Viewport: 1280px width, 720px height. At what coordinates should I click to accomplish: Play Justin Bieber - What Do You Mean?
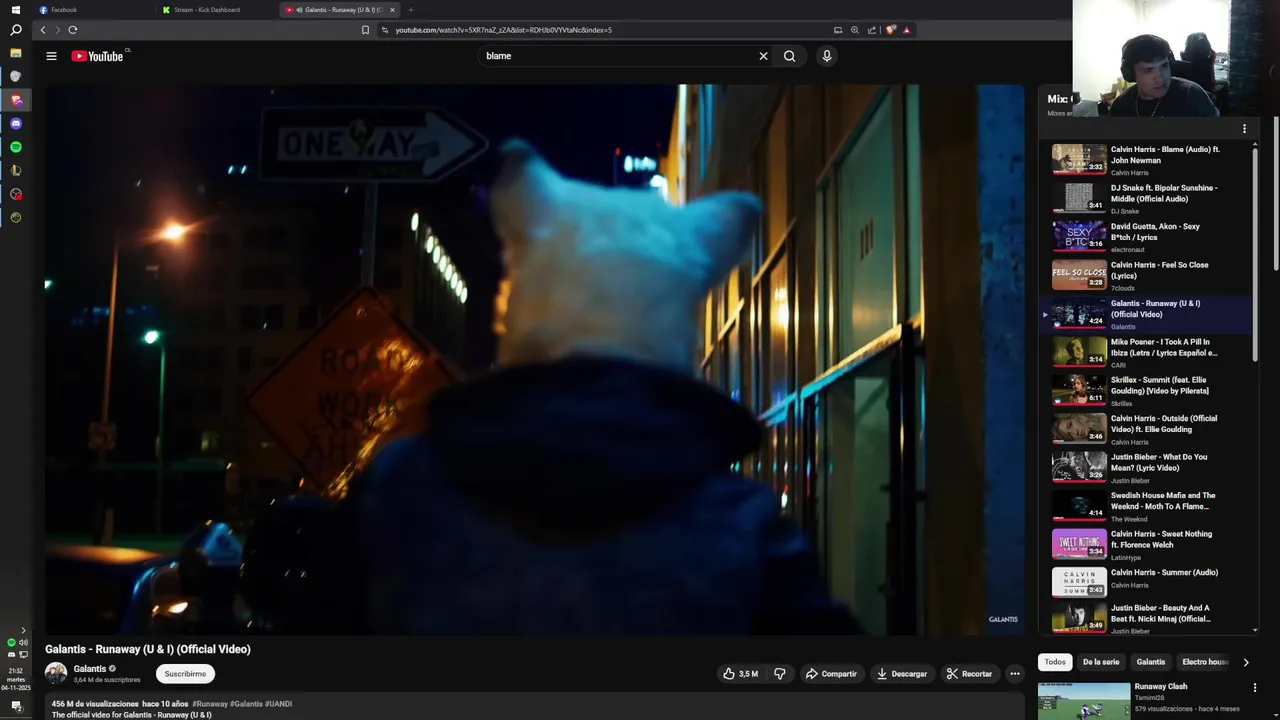point(1146,468)
